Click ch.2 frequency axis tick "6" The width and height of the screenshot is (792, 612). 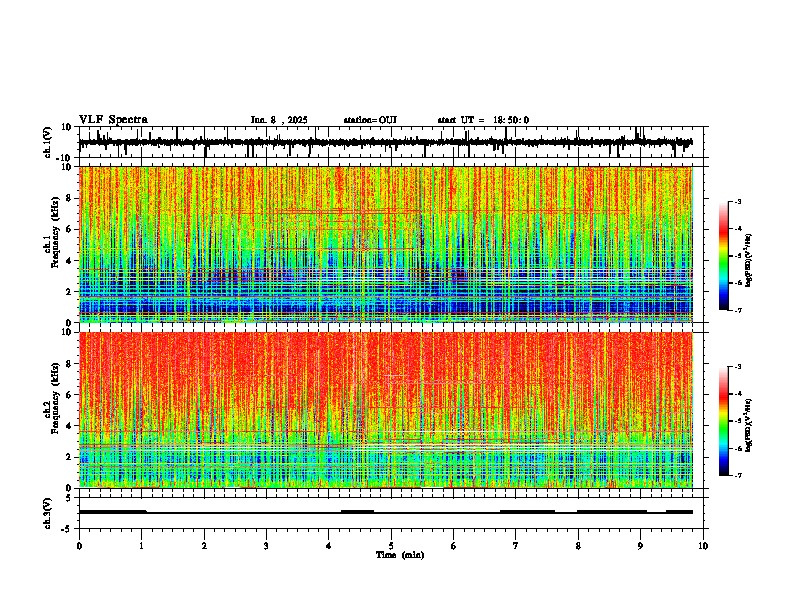pos(70,395)
